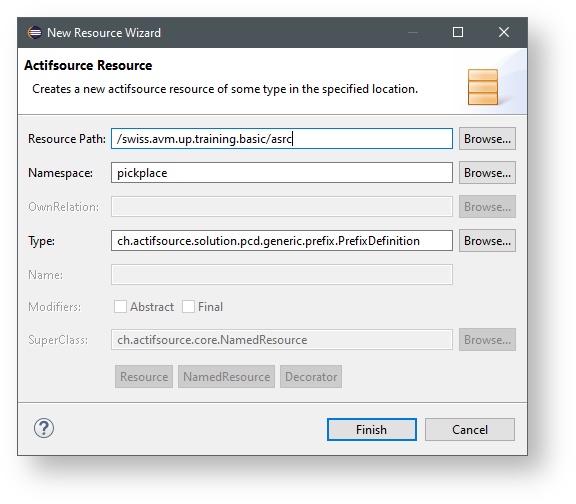Select the Resource superclass button
This screenshot has width=576, height=504.
coord(144,377)
